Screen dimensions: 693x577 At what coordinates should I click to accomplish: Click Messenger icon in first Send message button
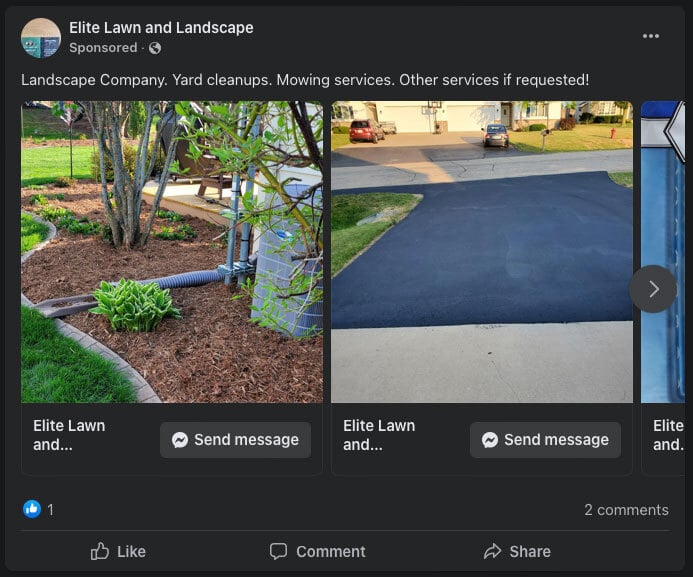(x=180, y=440)
